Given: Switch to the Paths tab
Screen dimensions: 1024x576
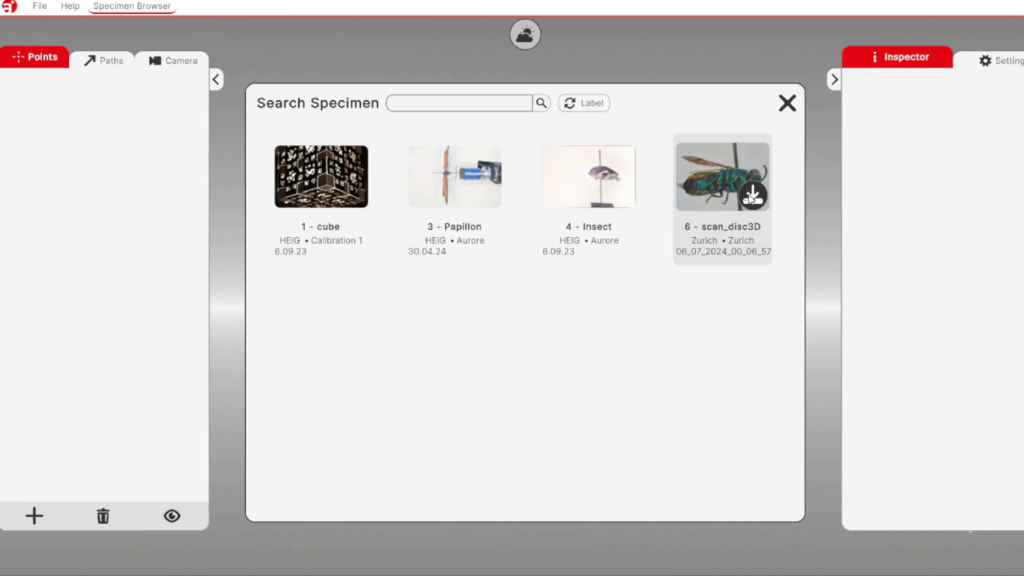Looking at the screenshot, I should 103,61.
